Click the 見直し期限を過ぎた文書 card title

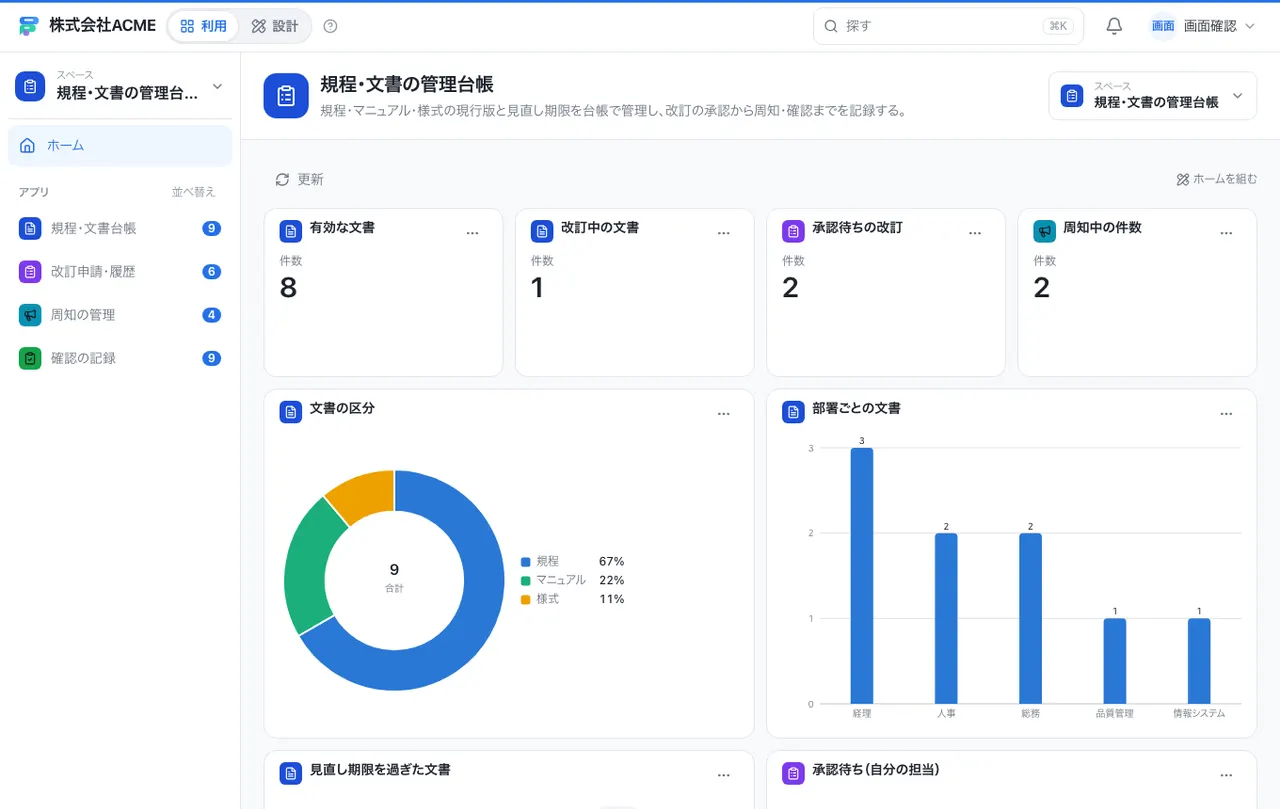coord(380,770)
